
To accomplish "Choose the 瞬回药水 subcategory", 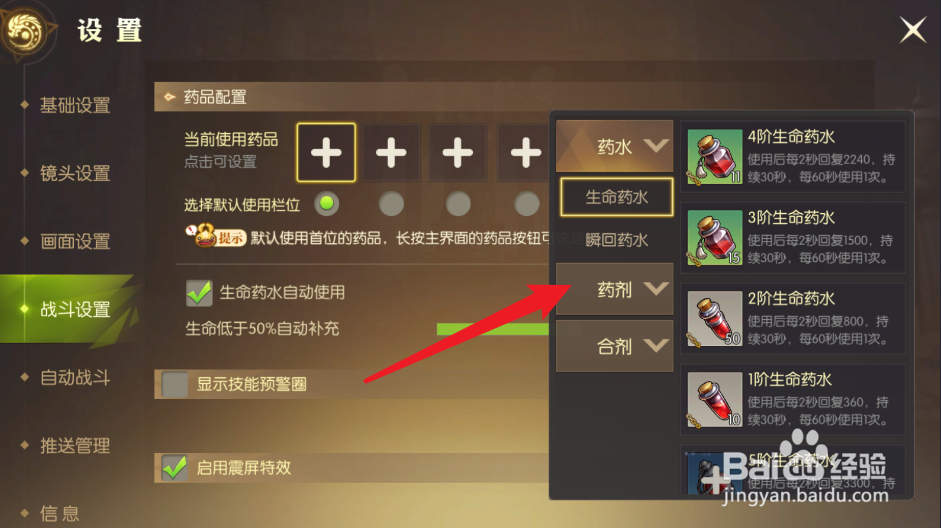I will tap(616, 240).
